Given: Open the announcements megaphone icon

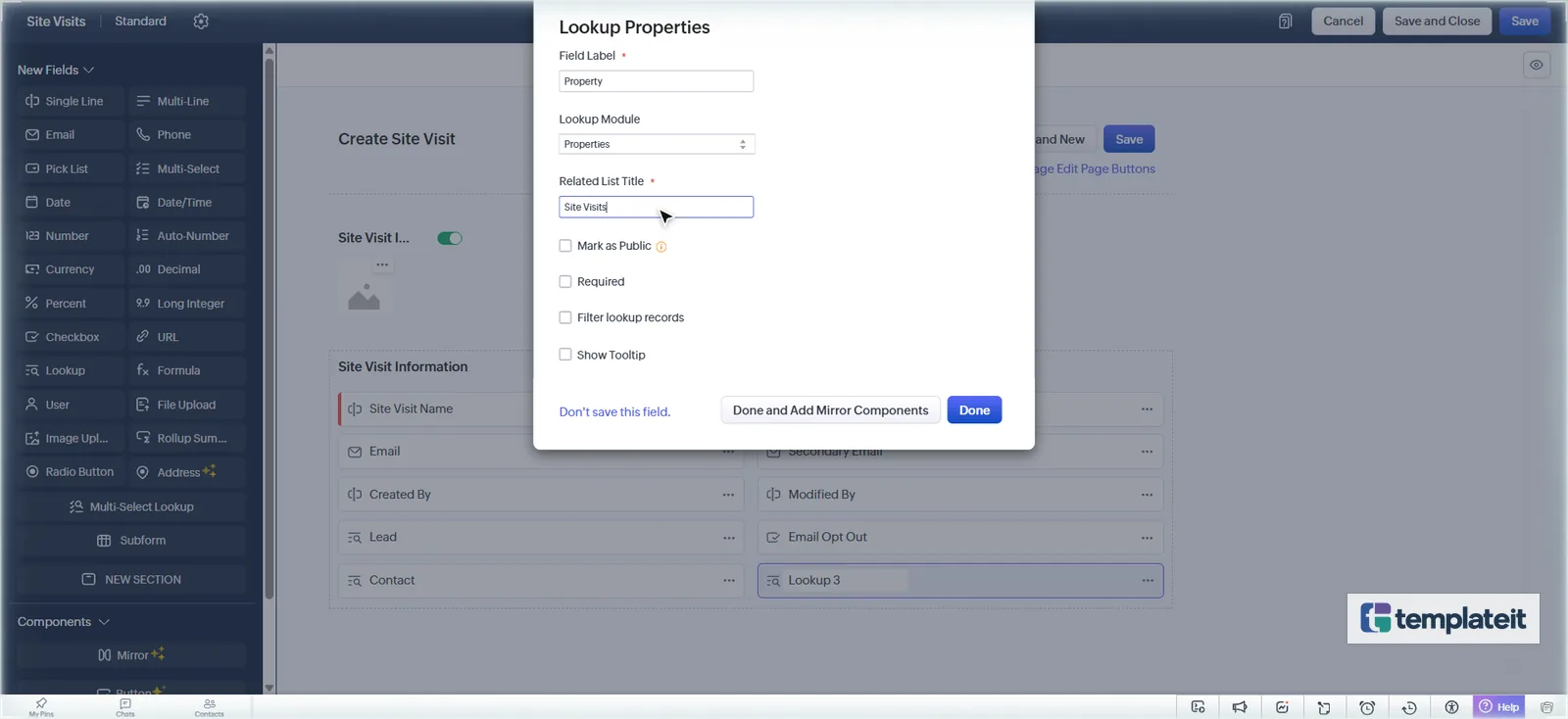Looking at the screenshot, I should pos(1240,707).
